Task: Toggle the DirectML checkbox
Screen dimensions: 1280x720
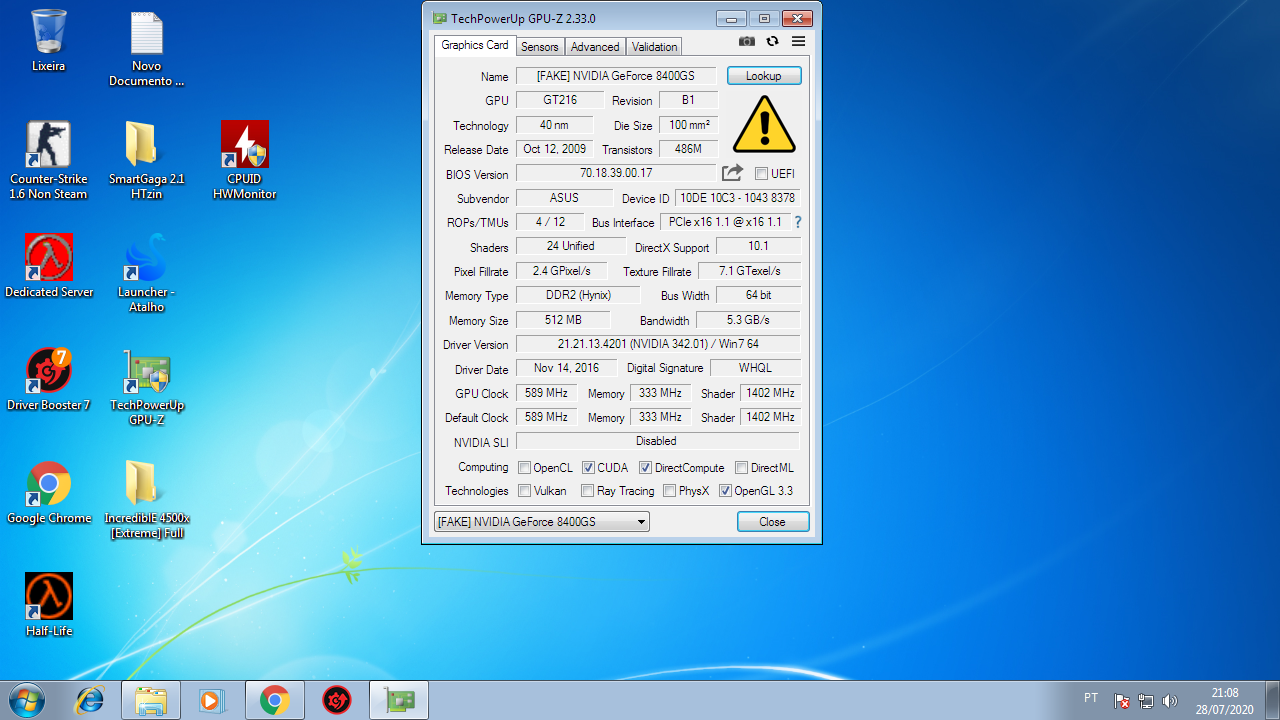Action: 742,468
